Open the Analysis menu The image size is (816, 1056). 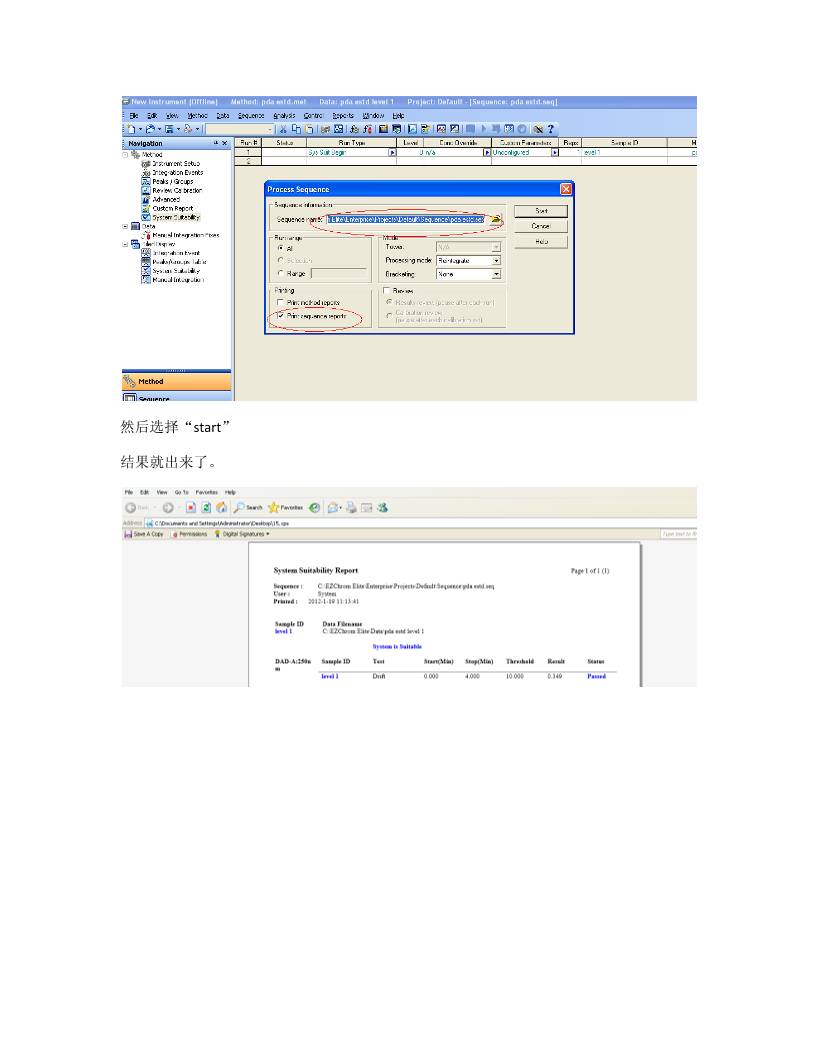[x=284, y=116]
